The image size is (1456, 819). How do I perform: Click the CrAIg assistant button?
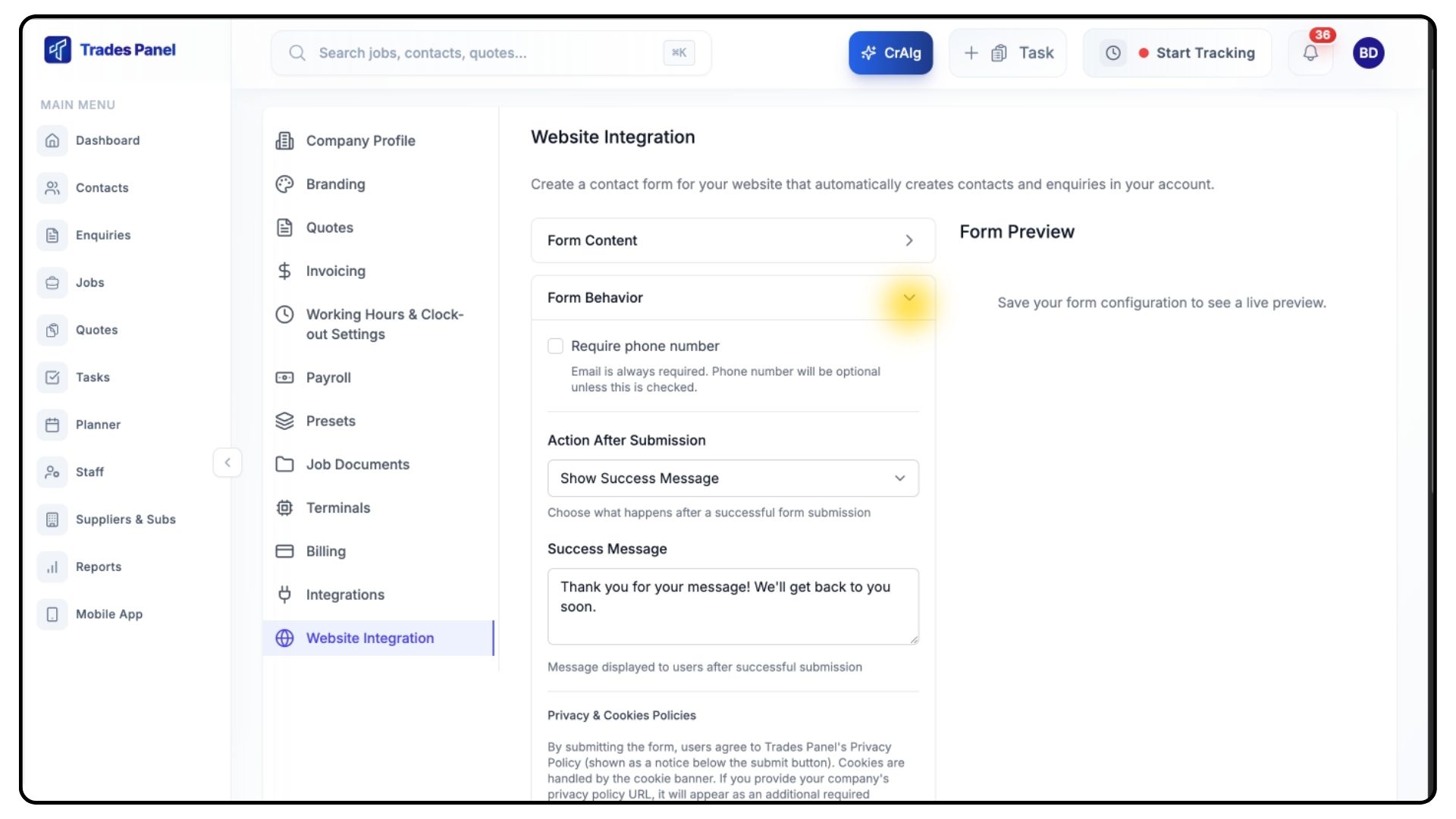890,53
